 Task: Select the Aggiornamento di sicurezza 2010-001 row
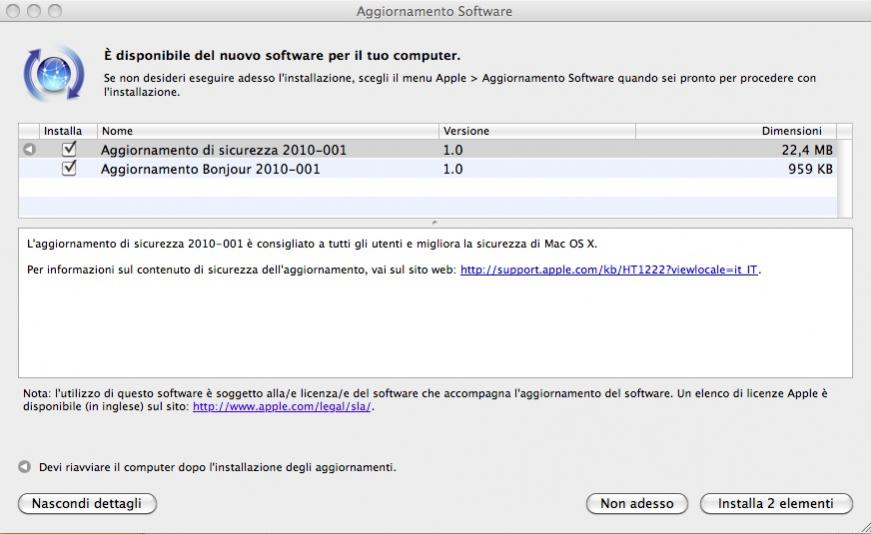pyautogui.click(x=428, y=149)
